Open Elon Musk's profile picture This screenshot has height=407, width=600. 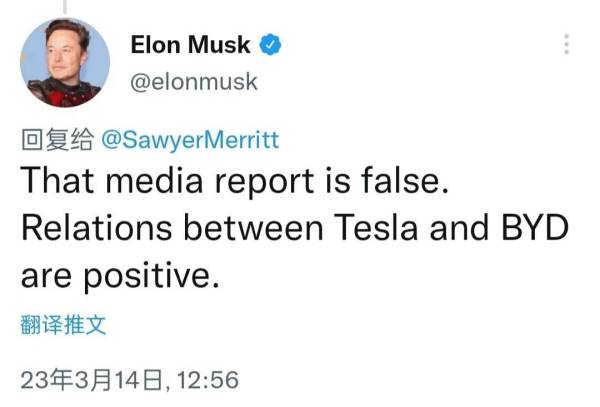(65, 62)
